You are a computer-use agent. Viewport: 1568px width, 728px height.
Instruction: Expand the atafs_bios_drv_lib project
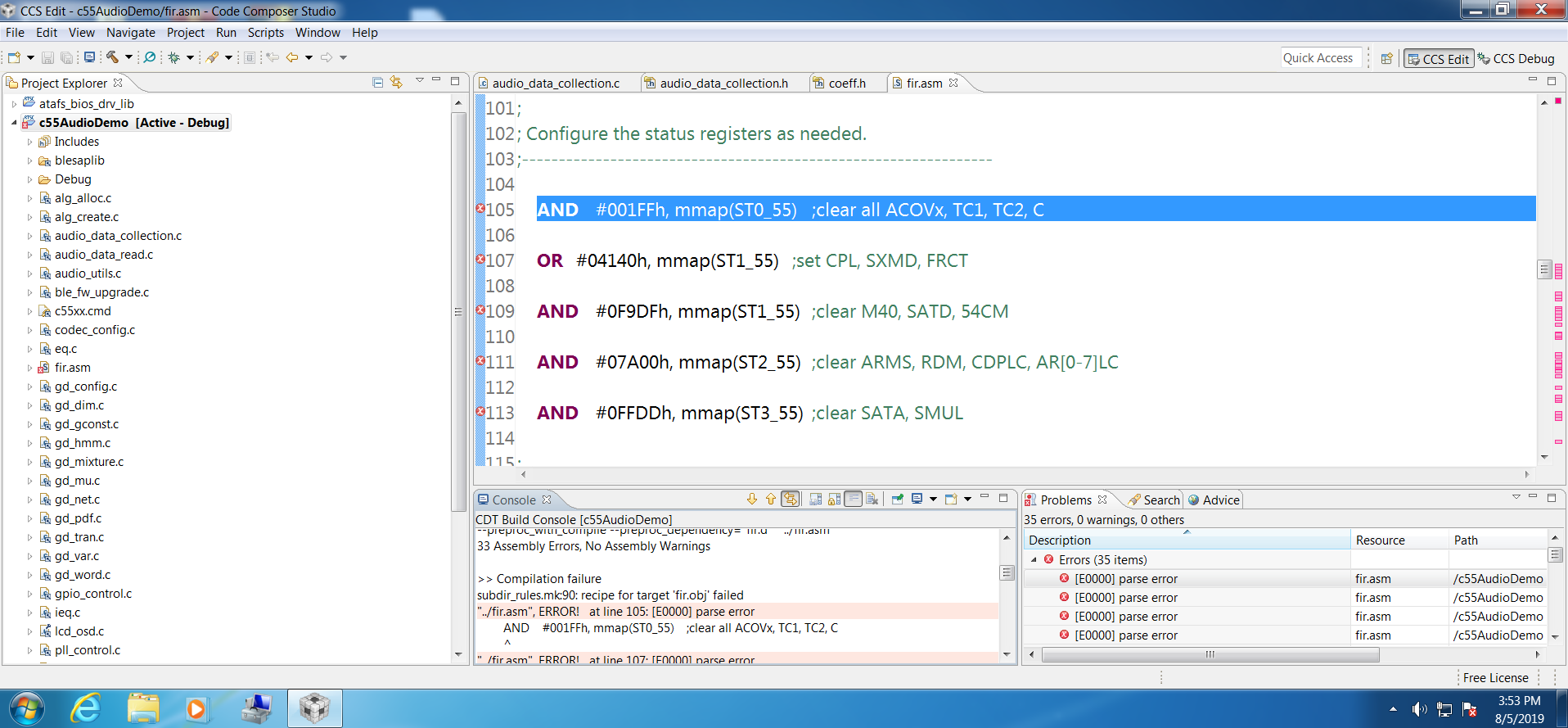coord(14,104)
